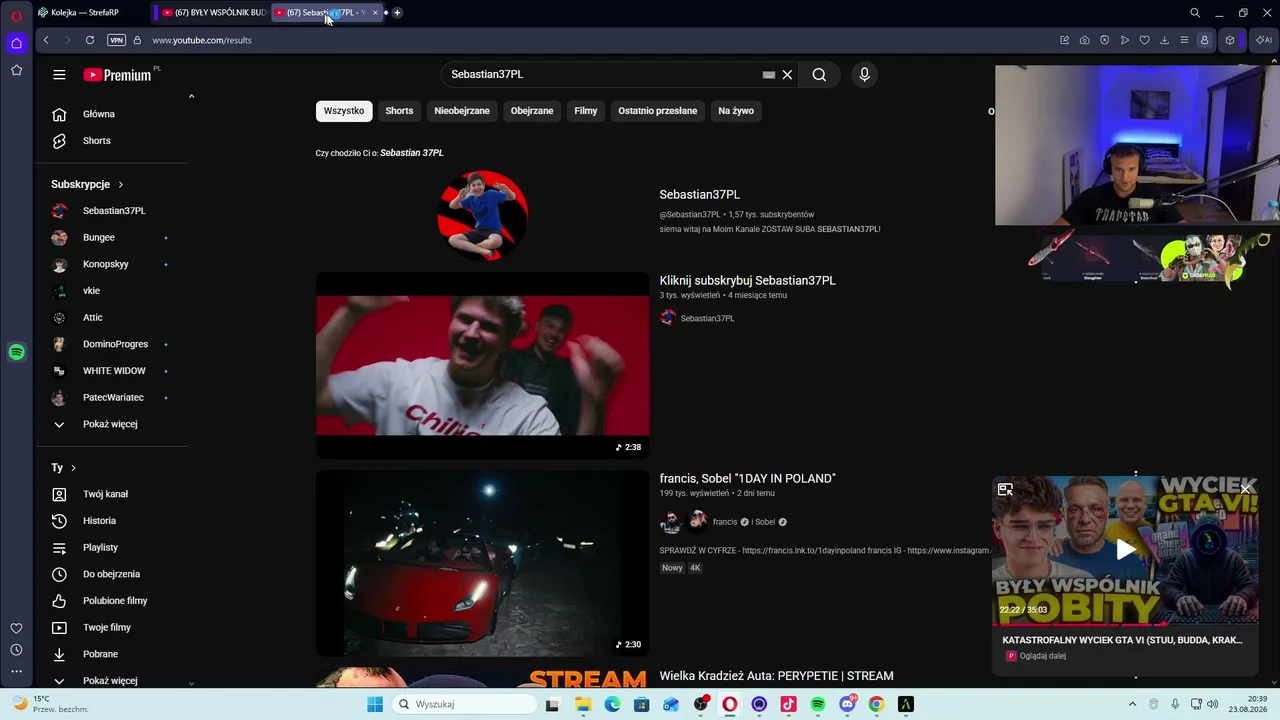
Task: Expand the Ty section chevron
Action: pyautogui.click(x=73, y=468)
